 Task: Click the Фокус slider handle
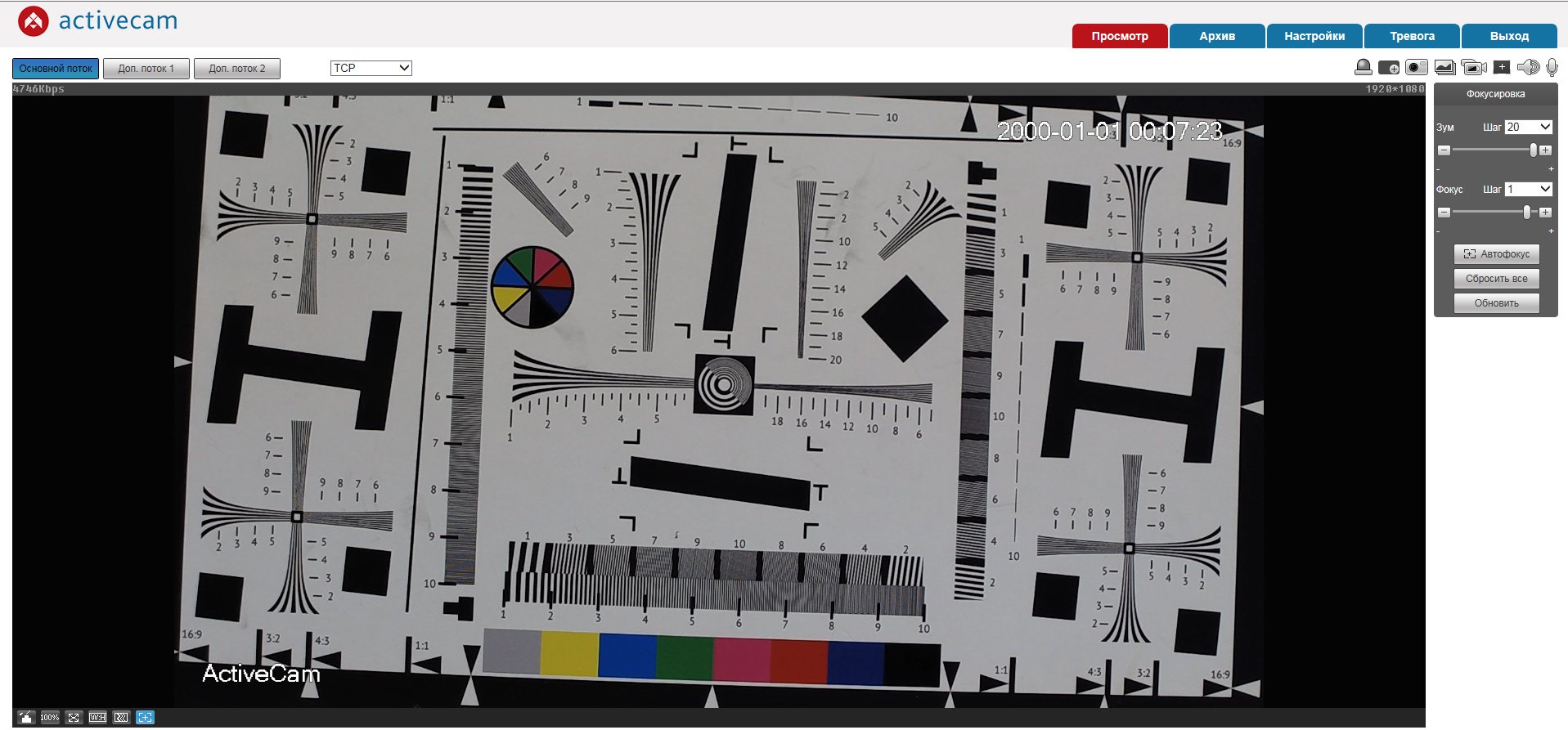[x=1527, y=213]
